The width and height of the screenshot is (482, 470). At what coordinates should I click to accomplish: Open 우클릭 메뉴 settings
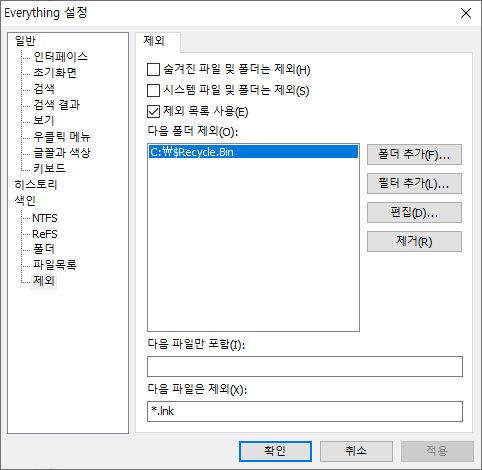pos(62,137)
